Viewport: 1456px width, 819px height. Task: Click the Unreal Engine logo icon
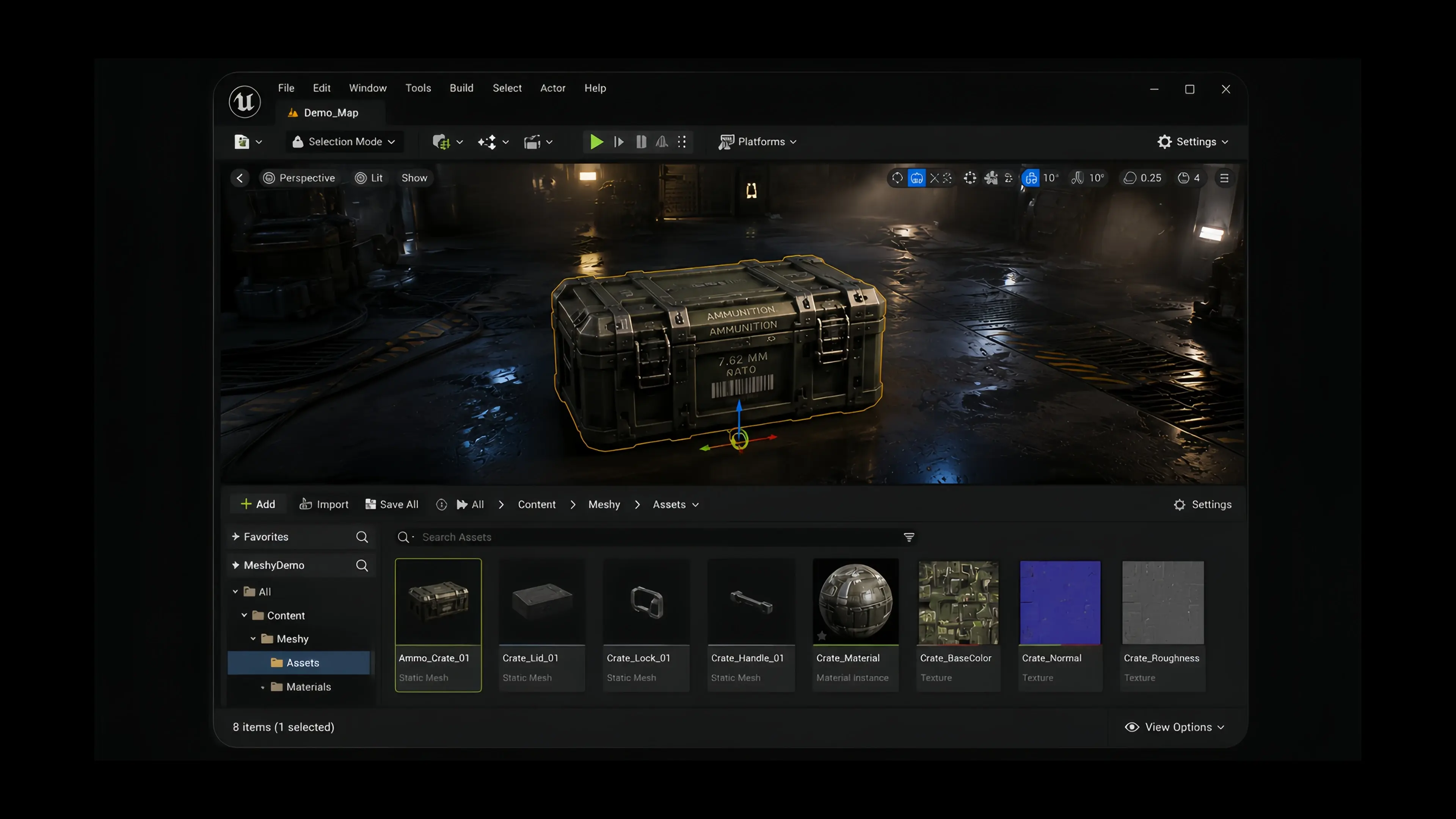[x=244, y=102]
